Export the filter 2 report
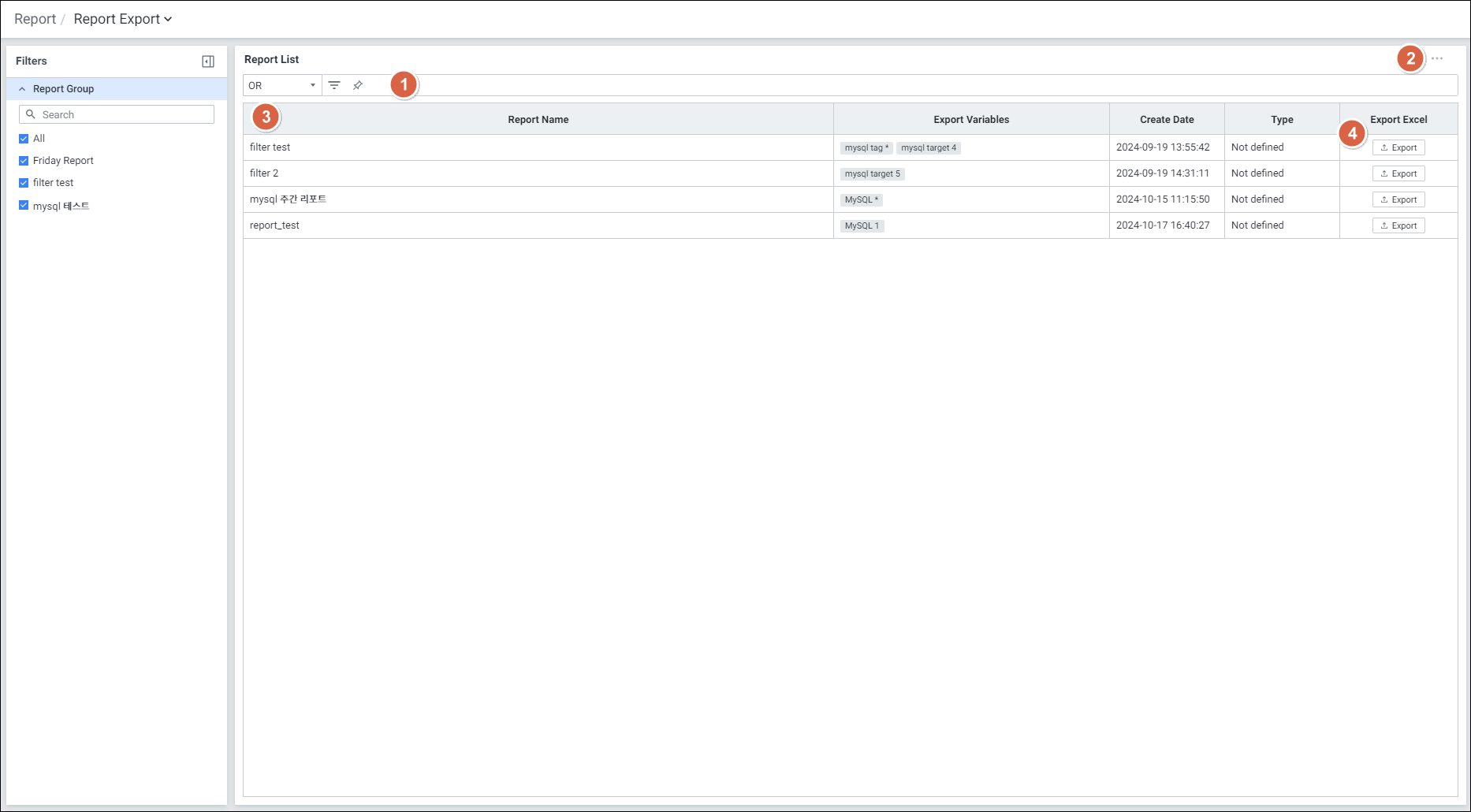This screenshot has height=812, width=1471. pos(1398,173)
